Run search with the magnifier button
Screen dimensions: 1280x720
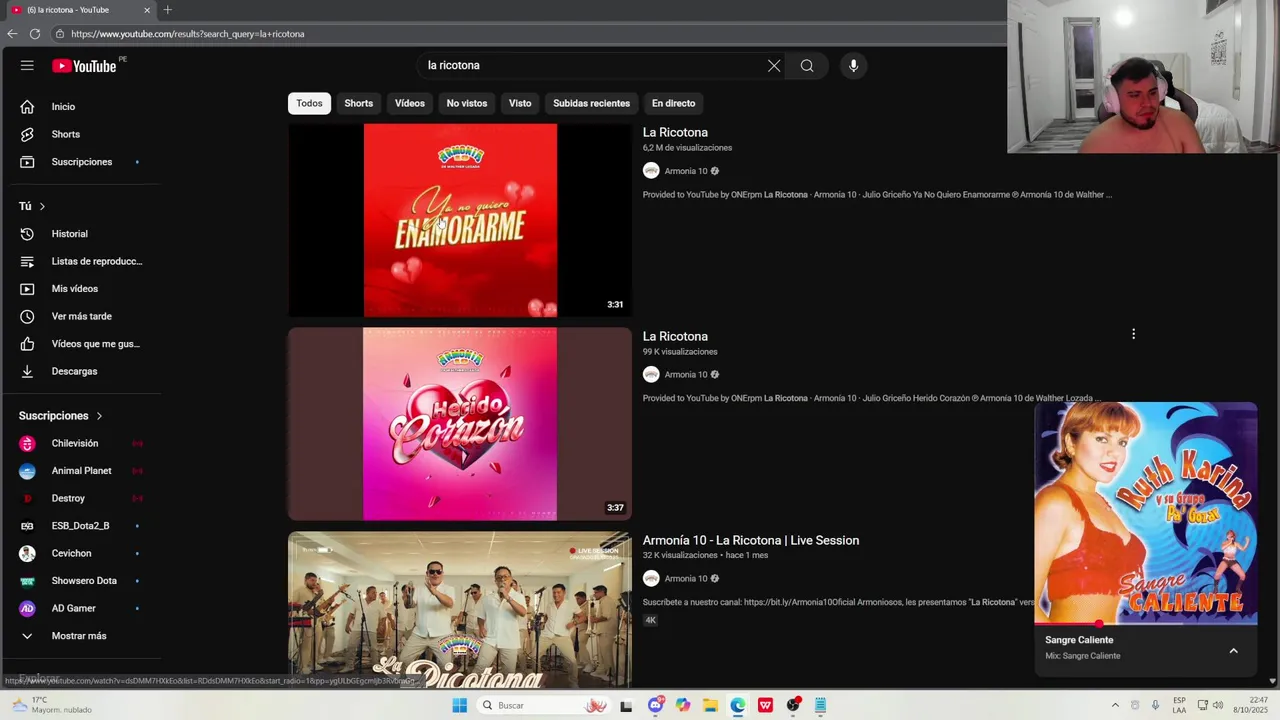coord(807,66)
